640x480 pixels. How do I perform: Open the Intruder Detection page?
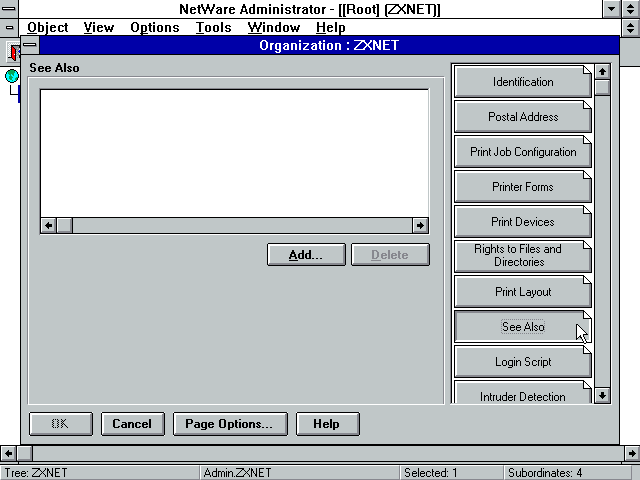pyautogui.click(x=522, y=395)
